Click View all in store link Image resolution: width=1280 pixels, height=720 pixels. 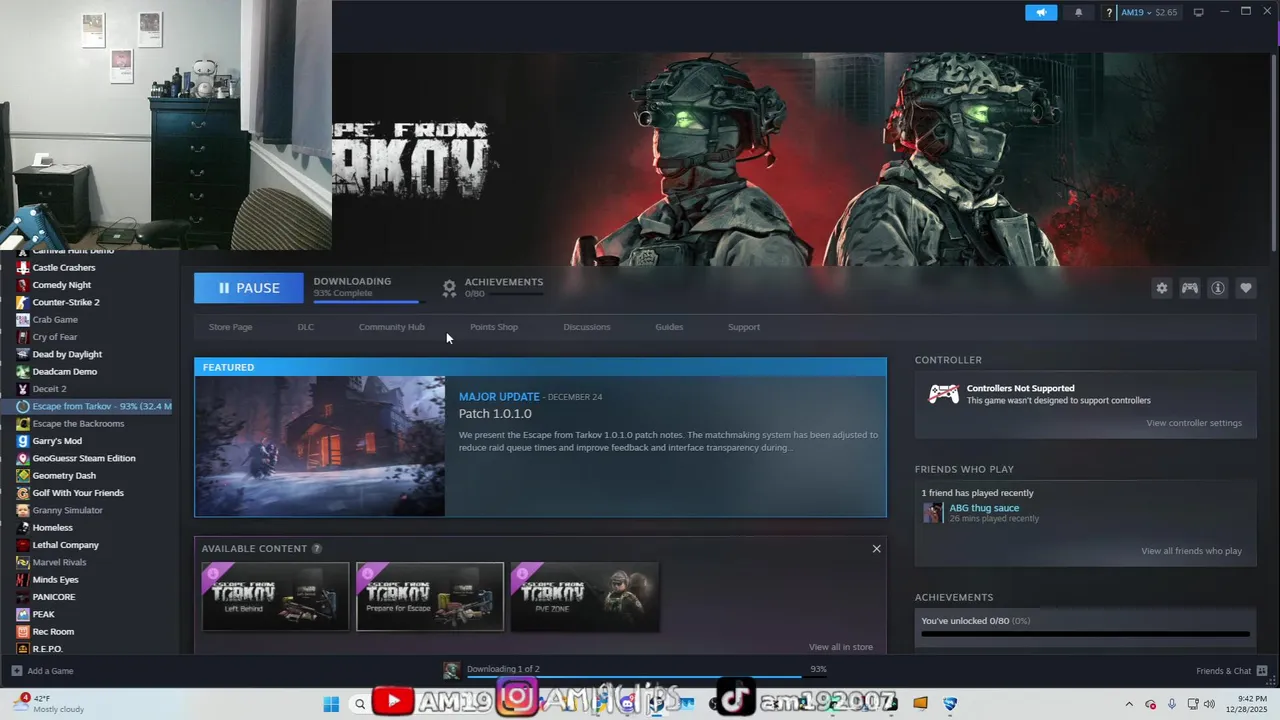pos(841,647)
